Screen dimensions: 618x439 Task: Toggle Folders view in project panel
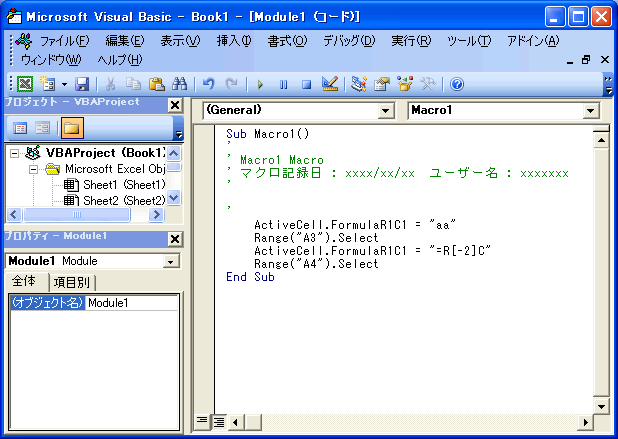pos(72,128)
